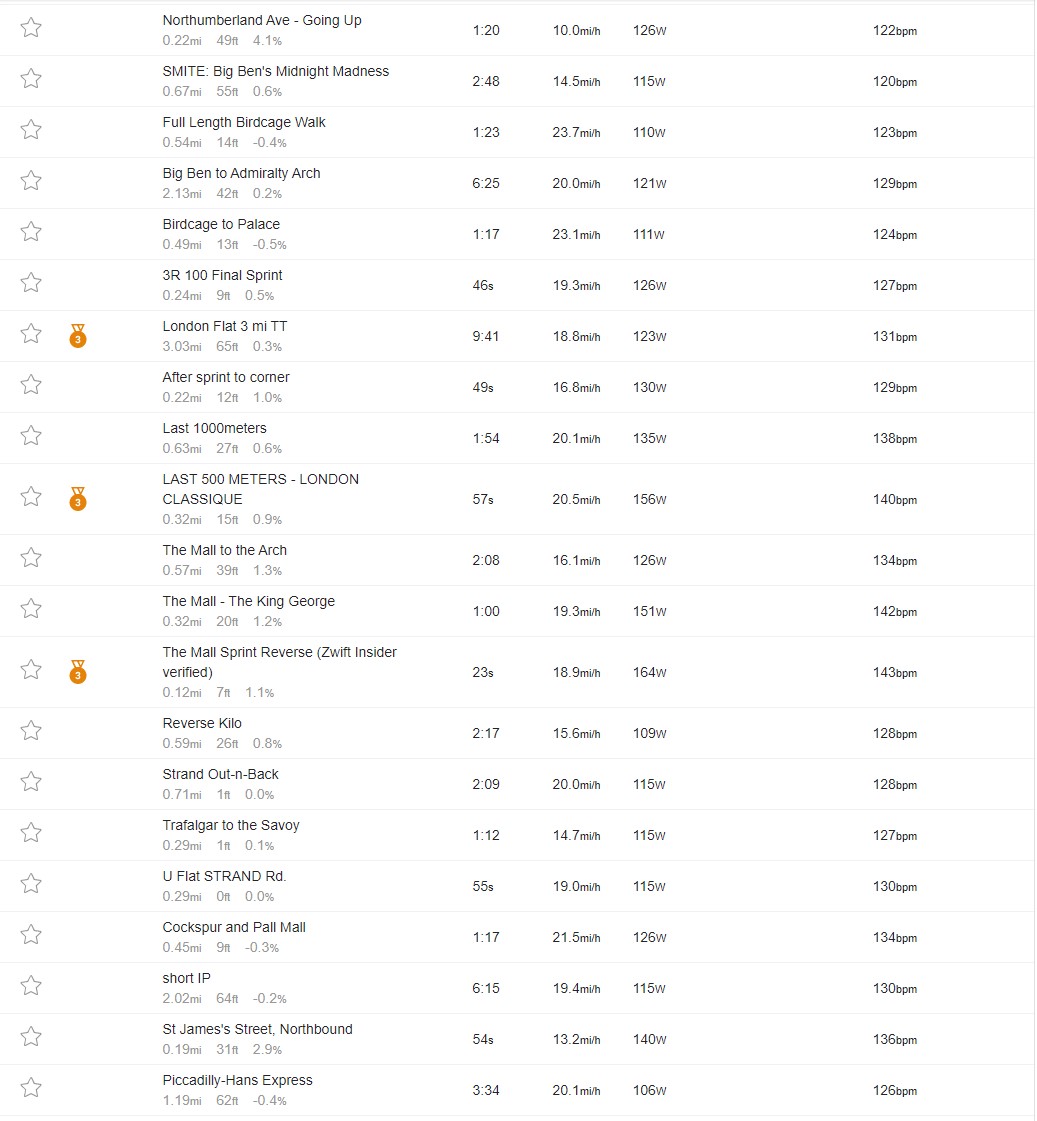The width and height of the screenshot is (1037, 1121).
Task: Open Big Ben to Admiralty Arch segment
Action: point(242,173)
